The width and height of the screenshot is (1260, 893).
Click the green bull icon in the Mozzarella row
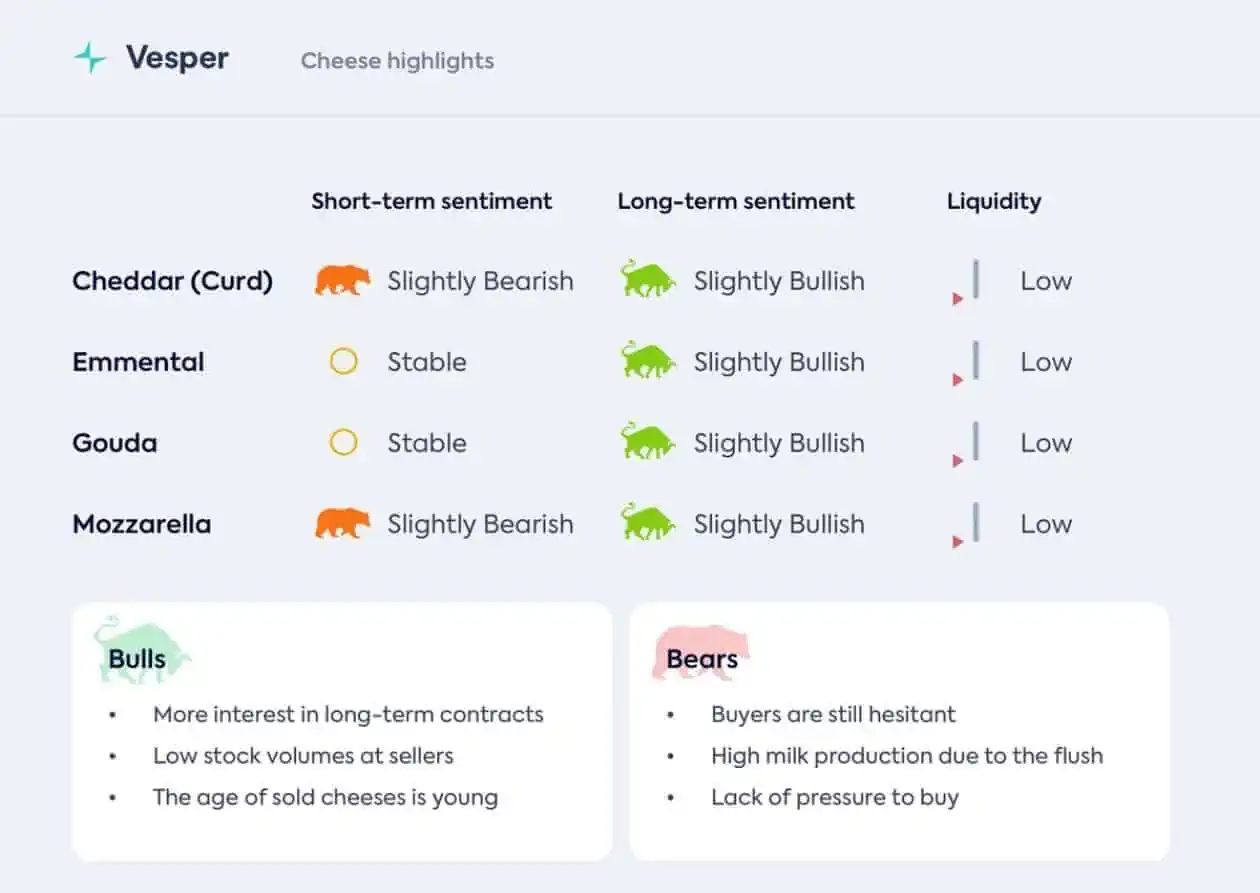click(648, 522)
